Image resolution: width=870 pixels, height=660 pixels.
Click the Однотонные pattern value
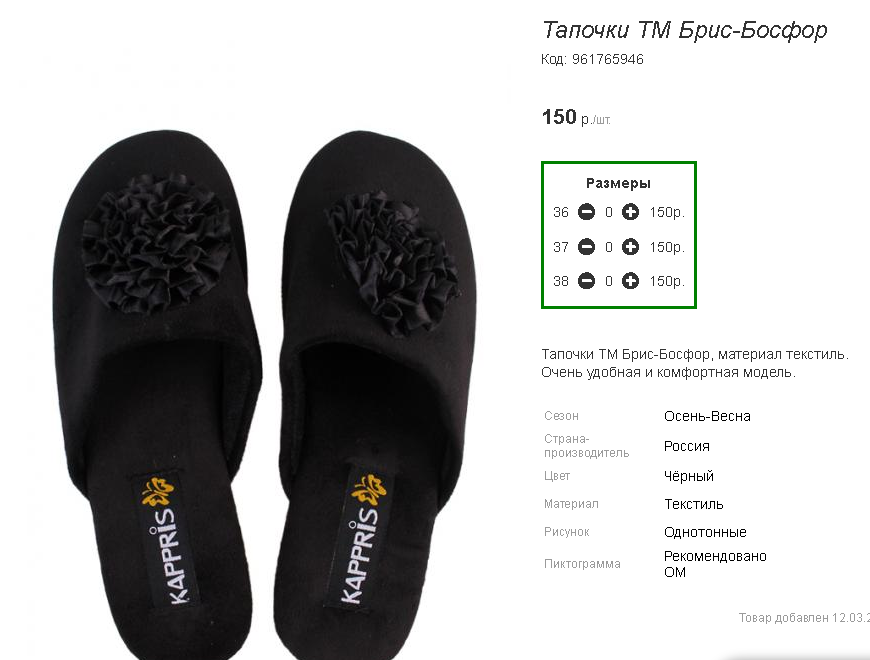[705, 532]
